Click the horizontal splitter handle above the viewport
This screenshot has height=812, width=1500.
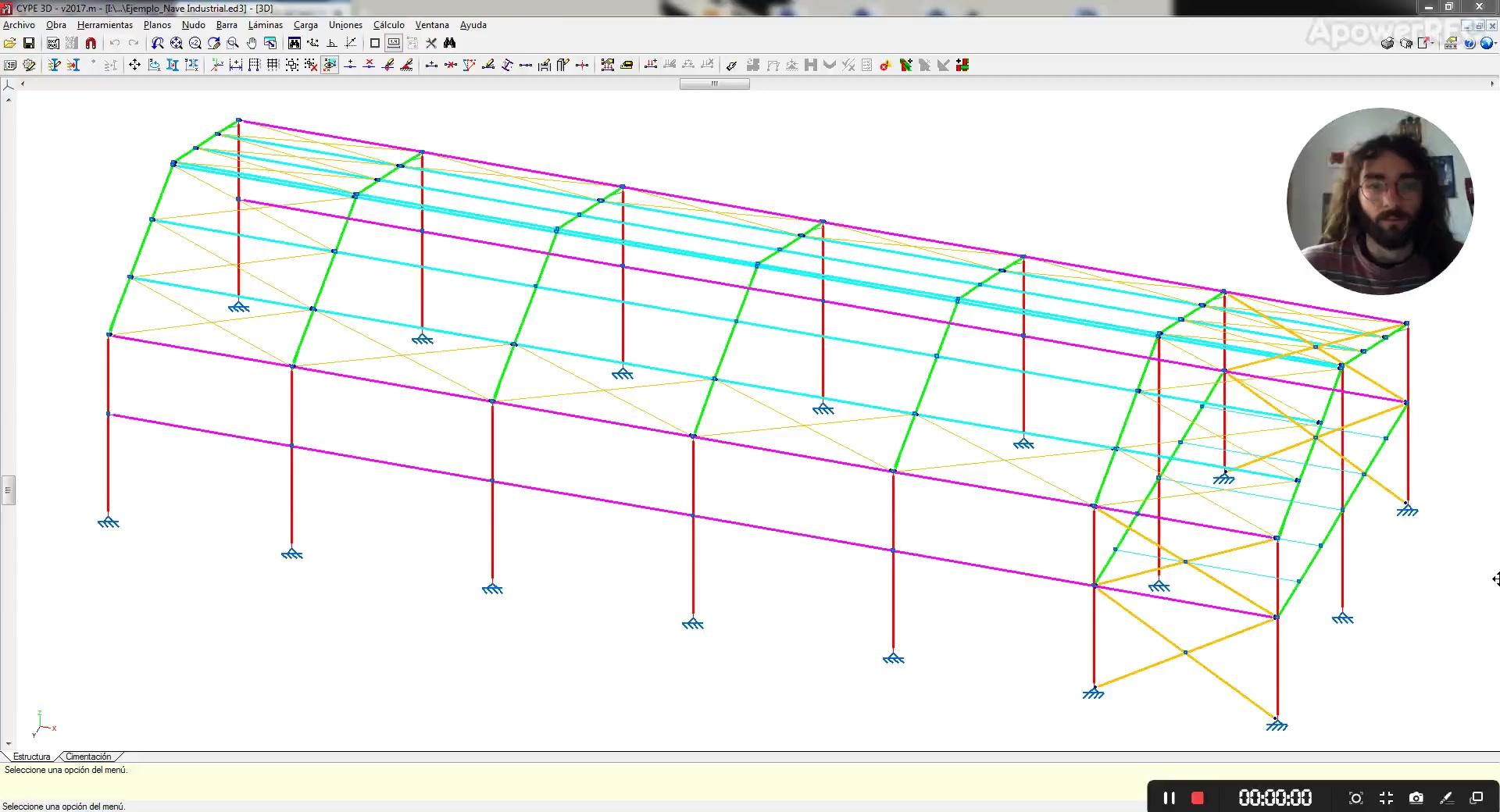click(714, 84)
